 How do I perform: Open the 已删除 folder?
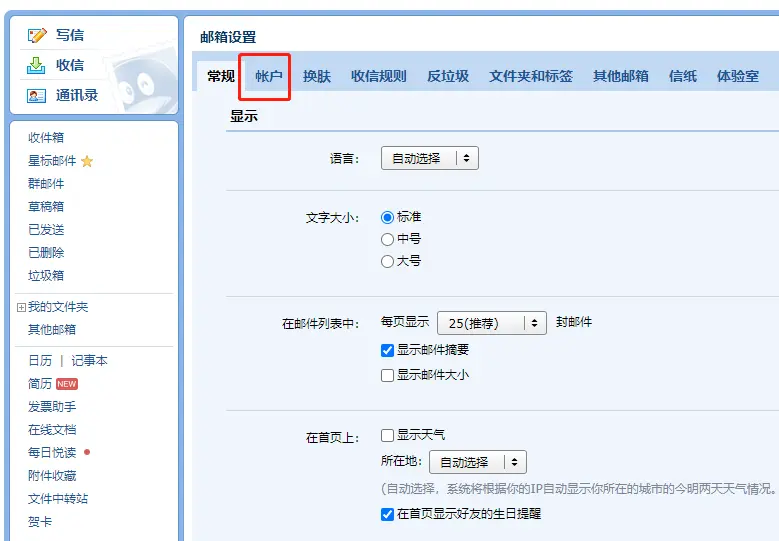pyautogui.click(x=46, y=252)
